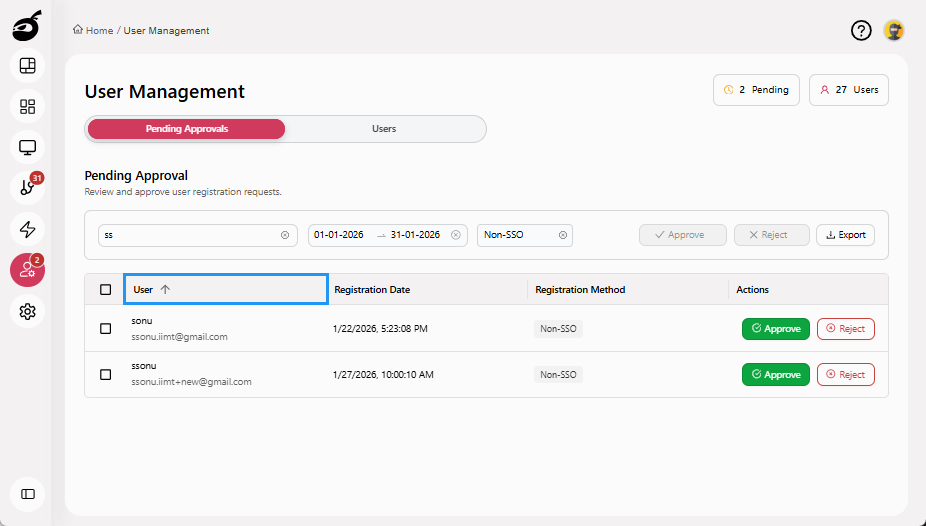This screenshot has width=926, height=526.
Task: Clear the search field containing ss
Action: (285, 235)
